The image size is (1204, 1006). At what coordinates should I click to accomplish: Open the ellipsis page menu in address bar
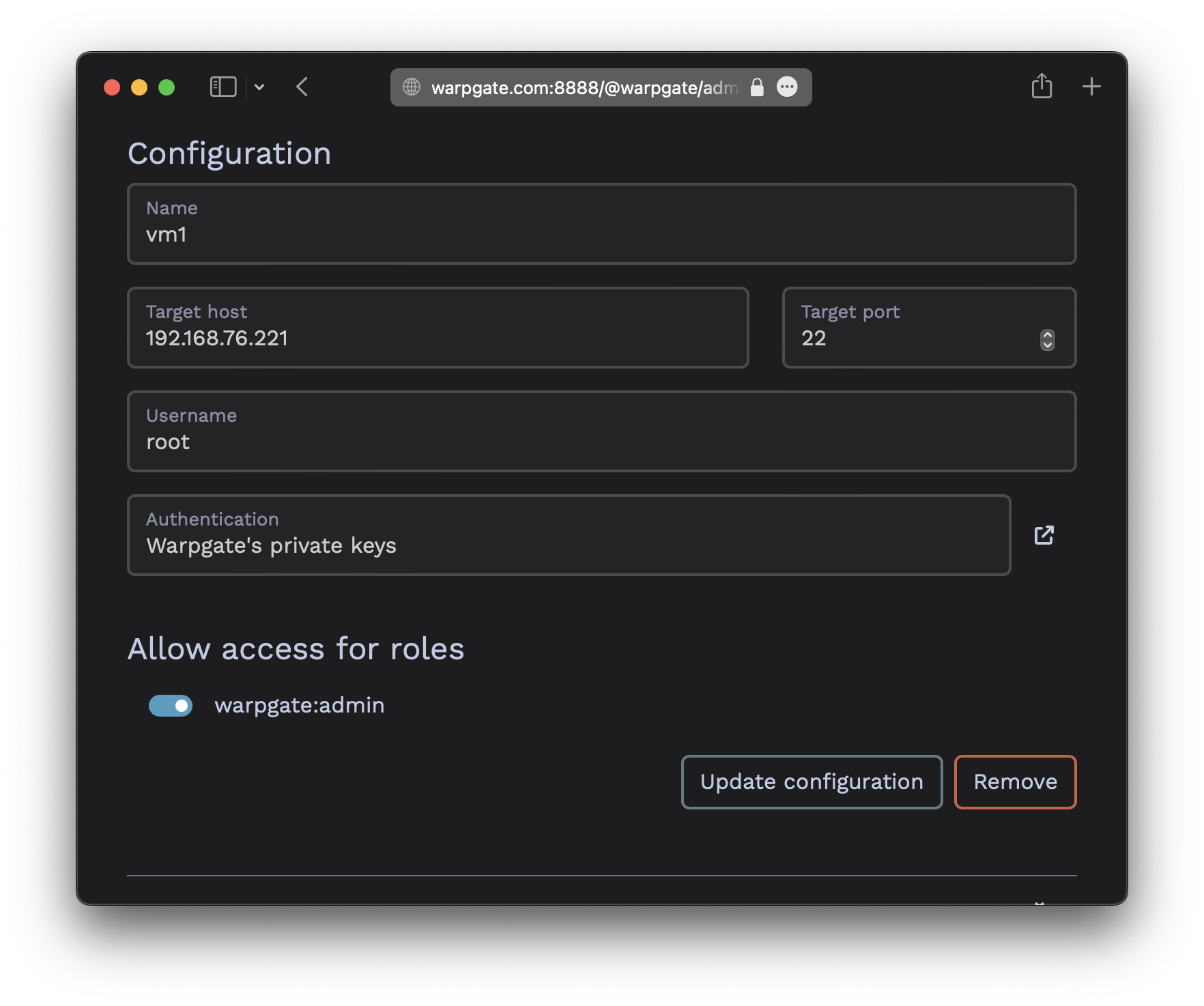point(787,87)
